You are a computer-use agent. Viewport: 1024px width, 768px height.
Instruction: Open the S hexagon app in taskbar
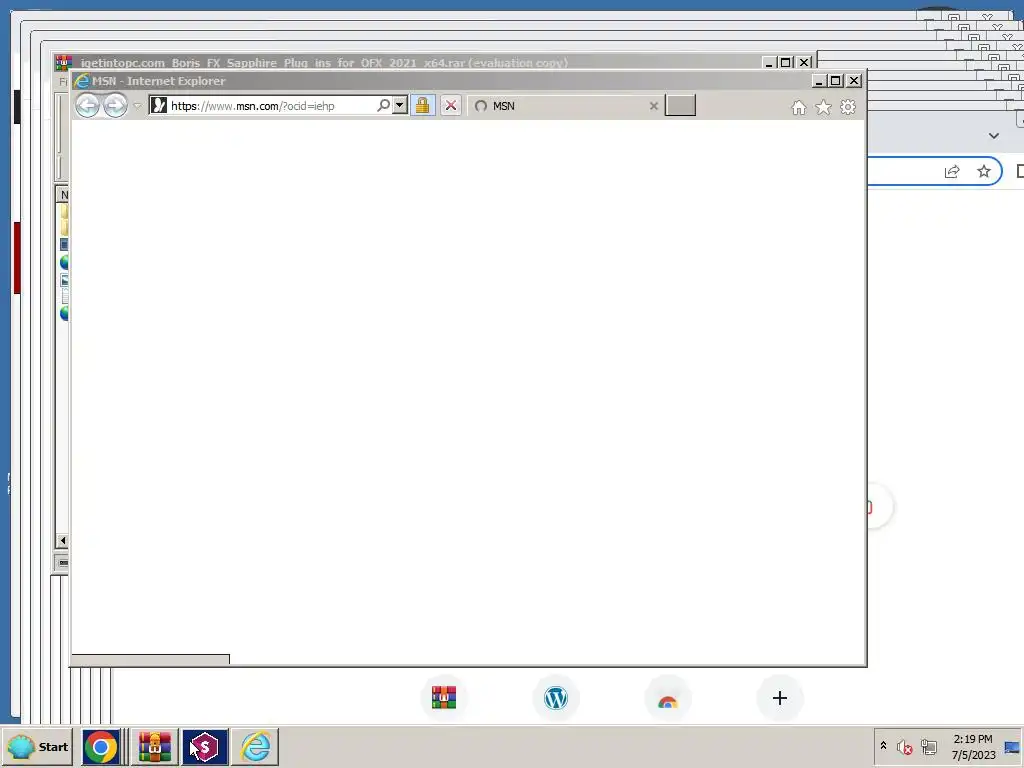pyautogui.click(x=205, y=746)
